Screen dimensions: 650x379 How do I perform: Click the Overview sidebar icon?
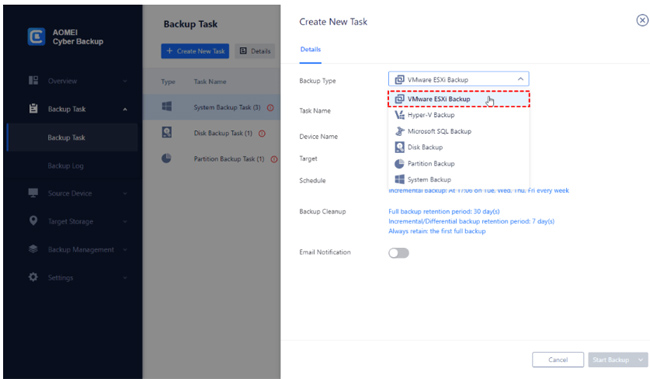(x=33, y=80)
